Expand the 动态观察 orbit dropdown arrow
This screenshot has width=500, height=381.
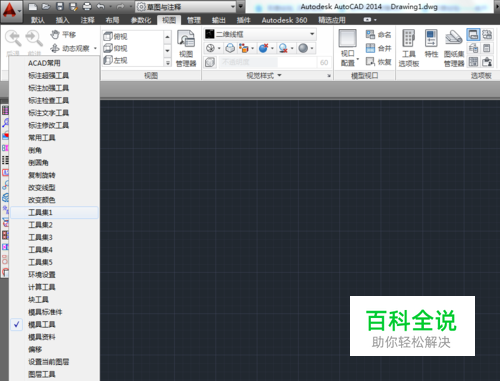click(x=95, y=49)
